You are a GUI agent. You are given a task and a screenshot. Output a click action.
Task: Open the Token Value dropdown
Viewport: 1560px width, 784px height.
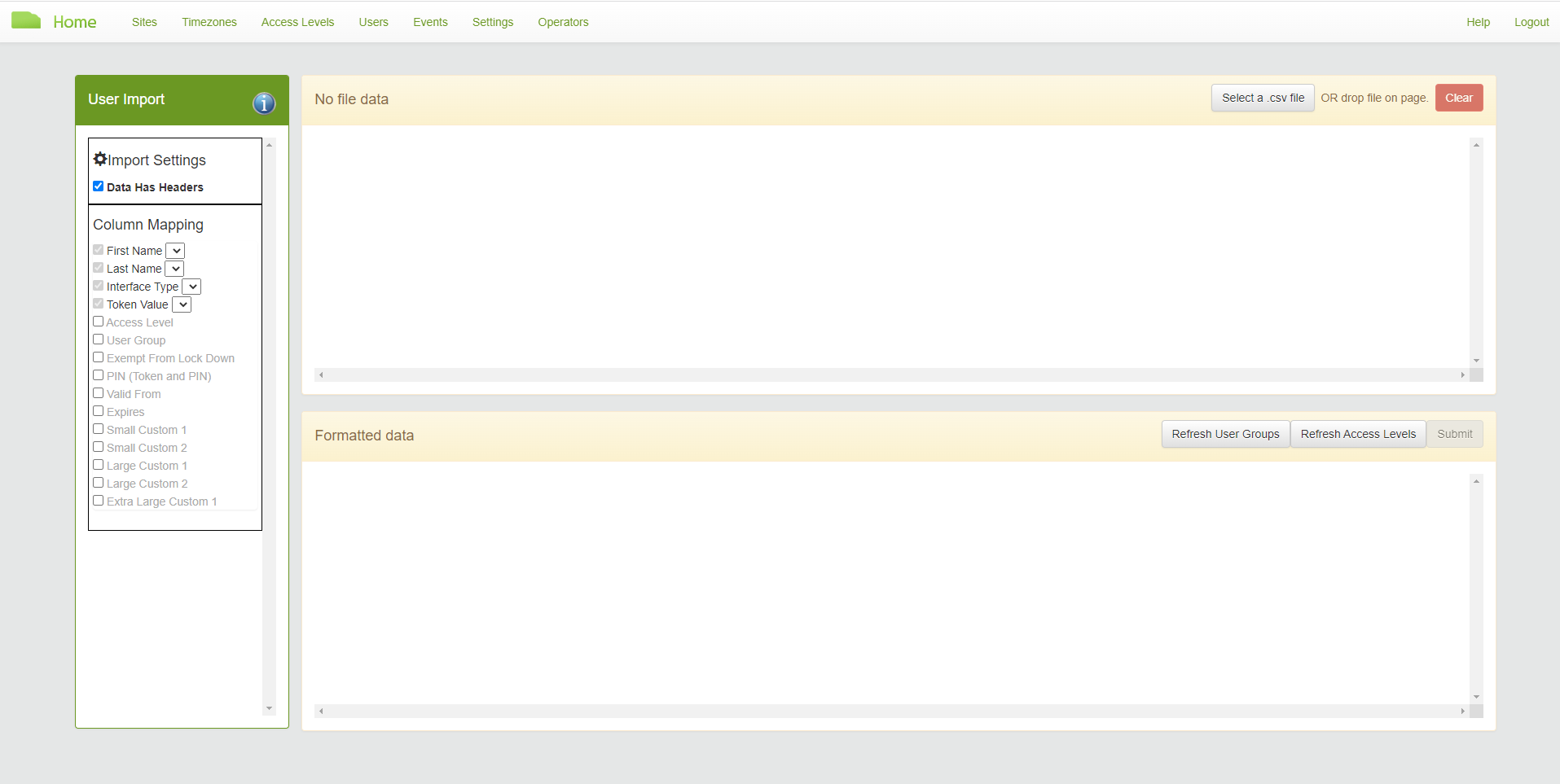pyautogui.click(x=182, y=304)
